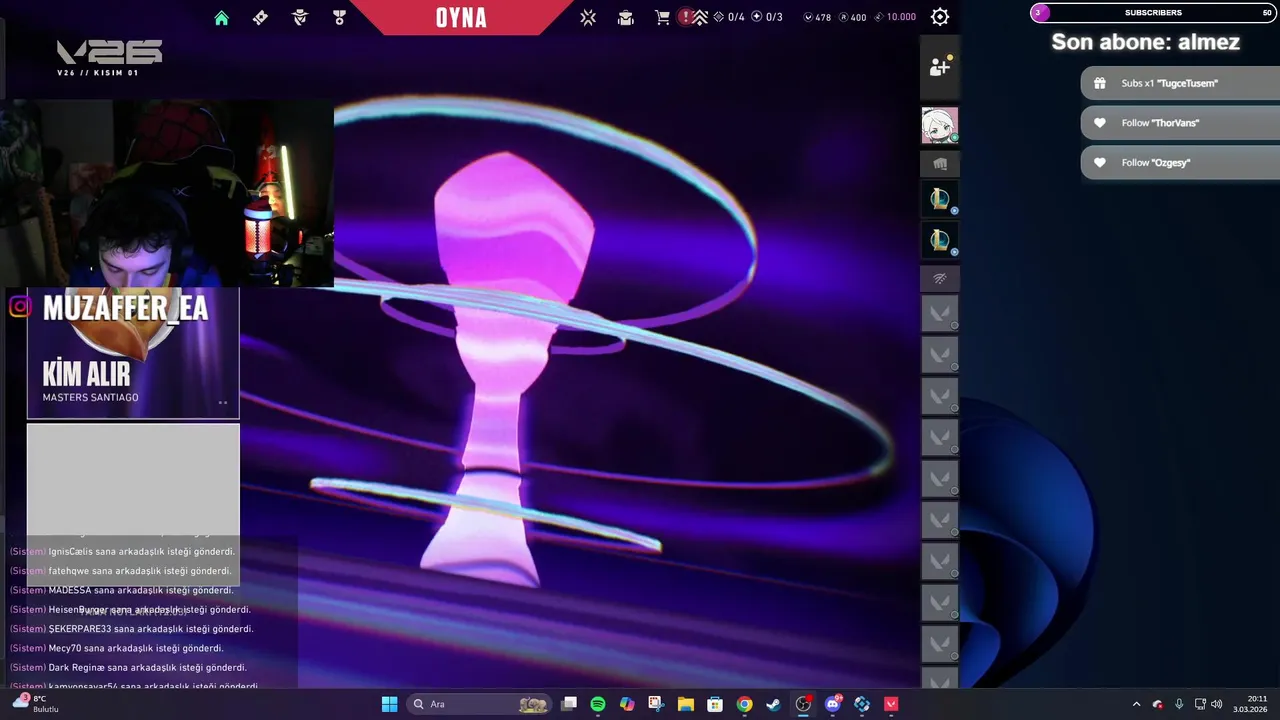
Task: Go to the Valorant home screen icon
Action: [x=222, y=18]
